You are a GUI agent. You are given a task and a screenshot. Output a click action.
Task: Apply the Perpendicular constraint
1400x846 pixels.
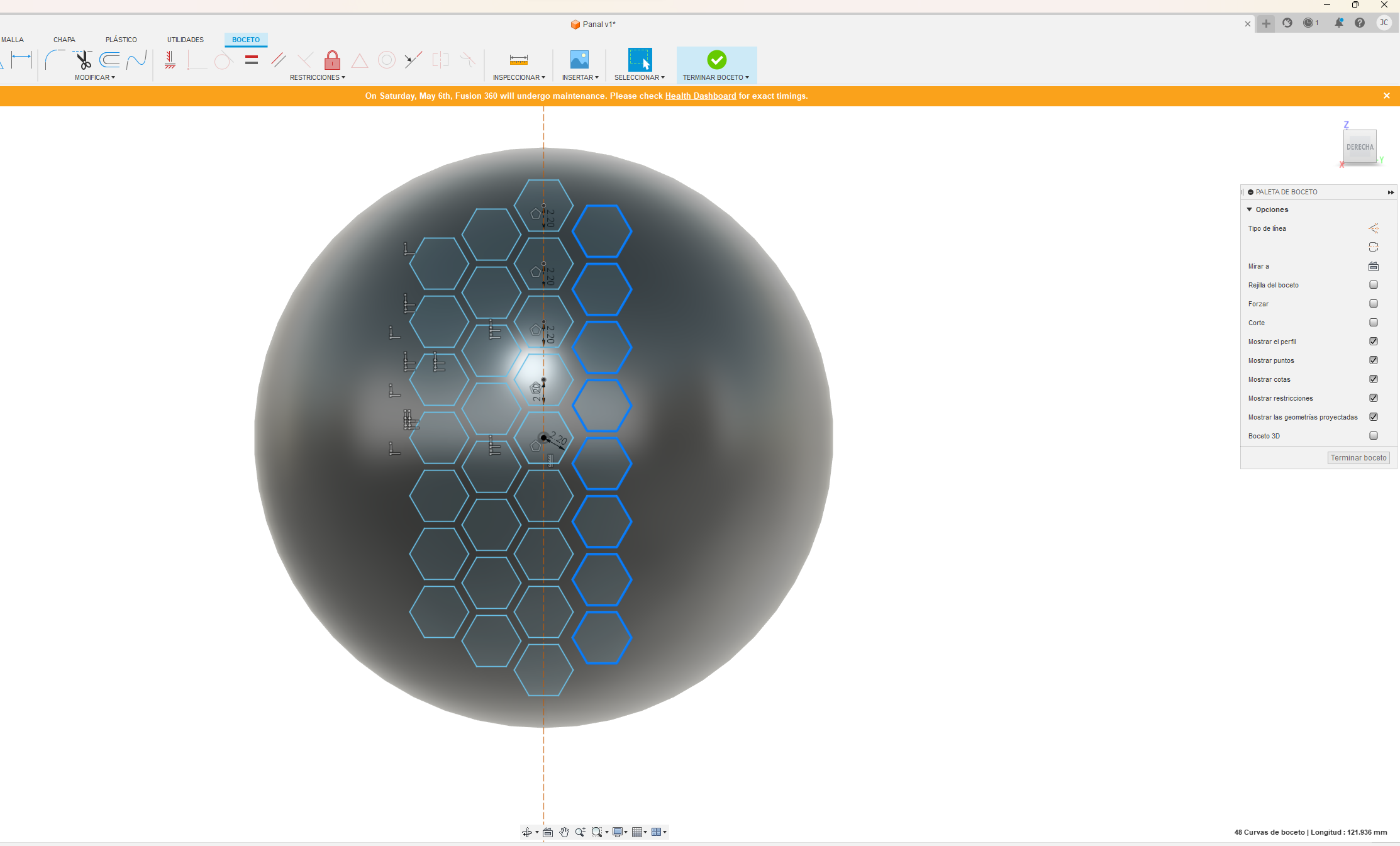(x=305, y=60)
